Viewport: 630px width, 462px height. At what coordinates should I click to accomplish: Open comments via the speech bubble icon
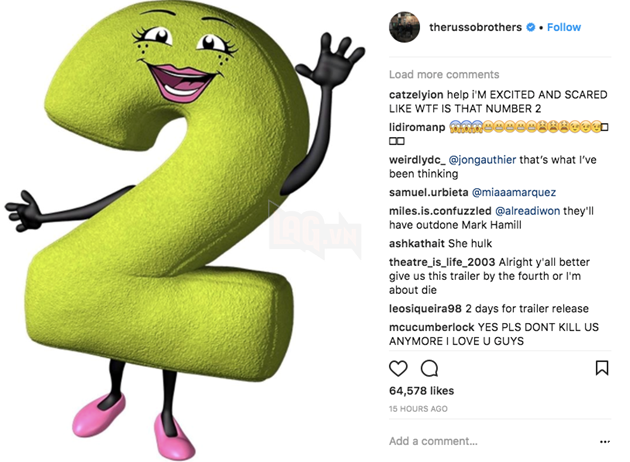[429, 368]
